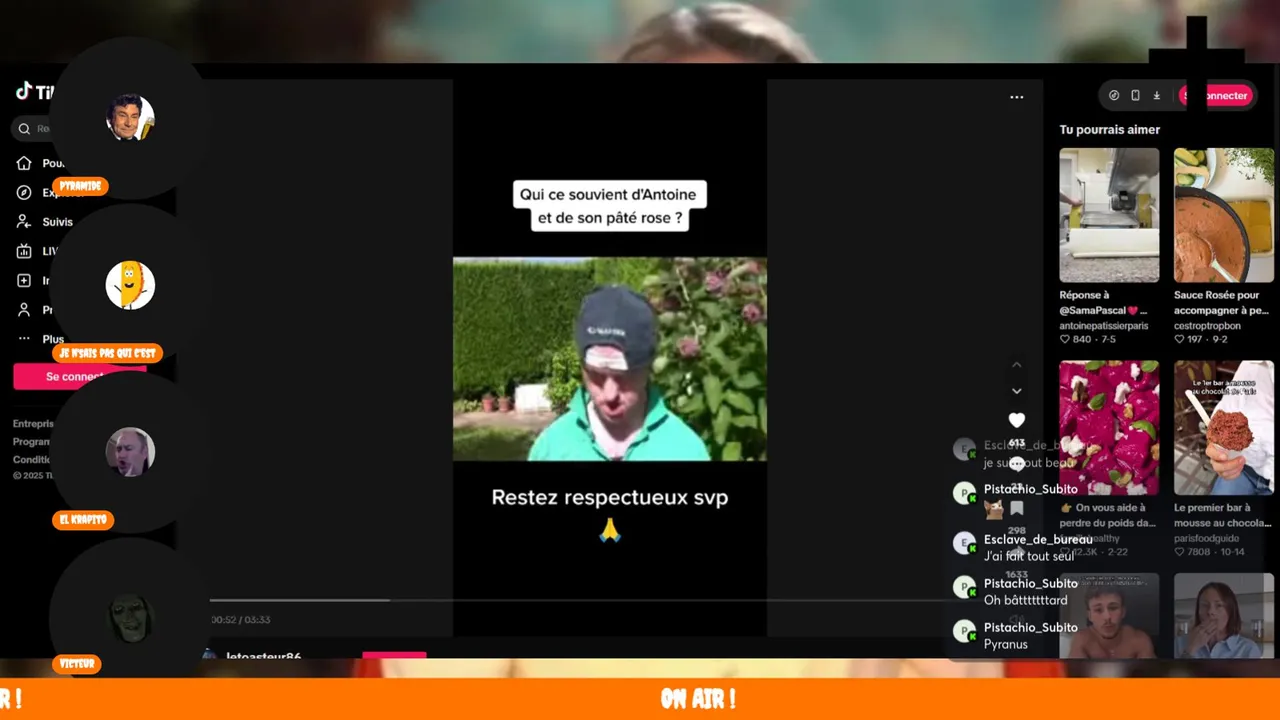The height and width of the screenshot is (720, 1280).
Task: Like the video with the heart icon
Action: coord(1017,420)
